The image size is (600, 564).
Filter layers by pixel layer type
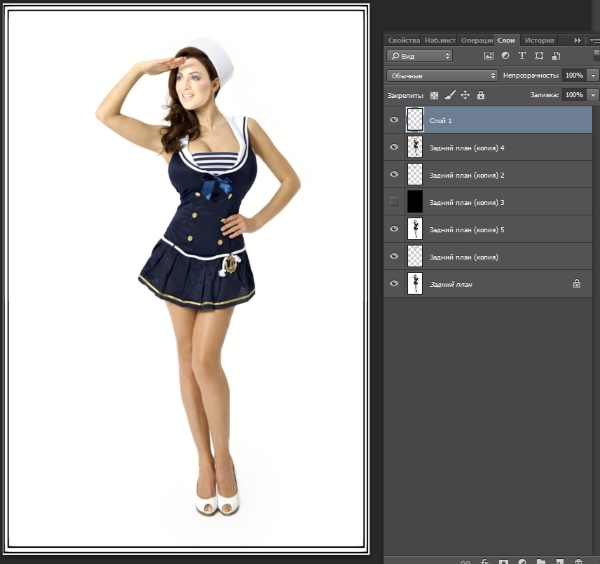coord(489,56)
